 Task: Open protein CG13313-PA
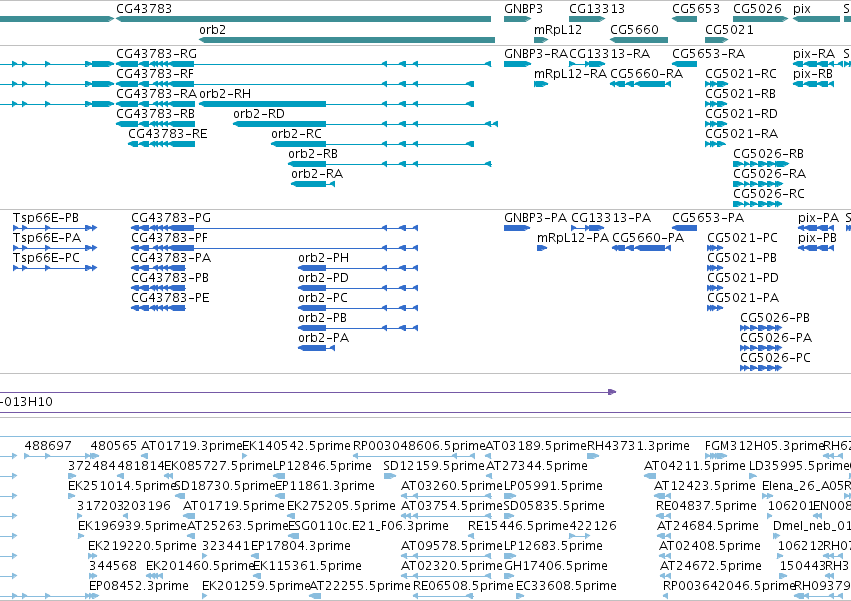click(x=587, y=228)
